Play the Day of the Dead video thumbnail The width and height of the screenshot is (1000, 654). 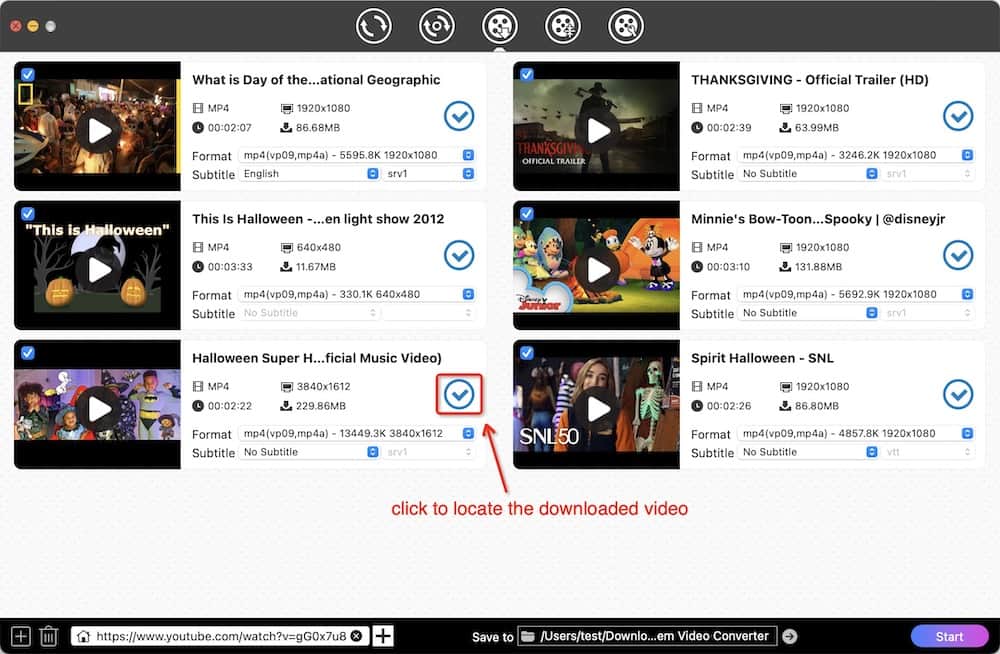pos(99,131)
